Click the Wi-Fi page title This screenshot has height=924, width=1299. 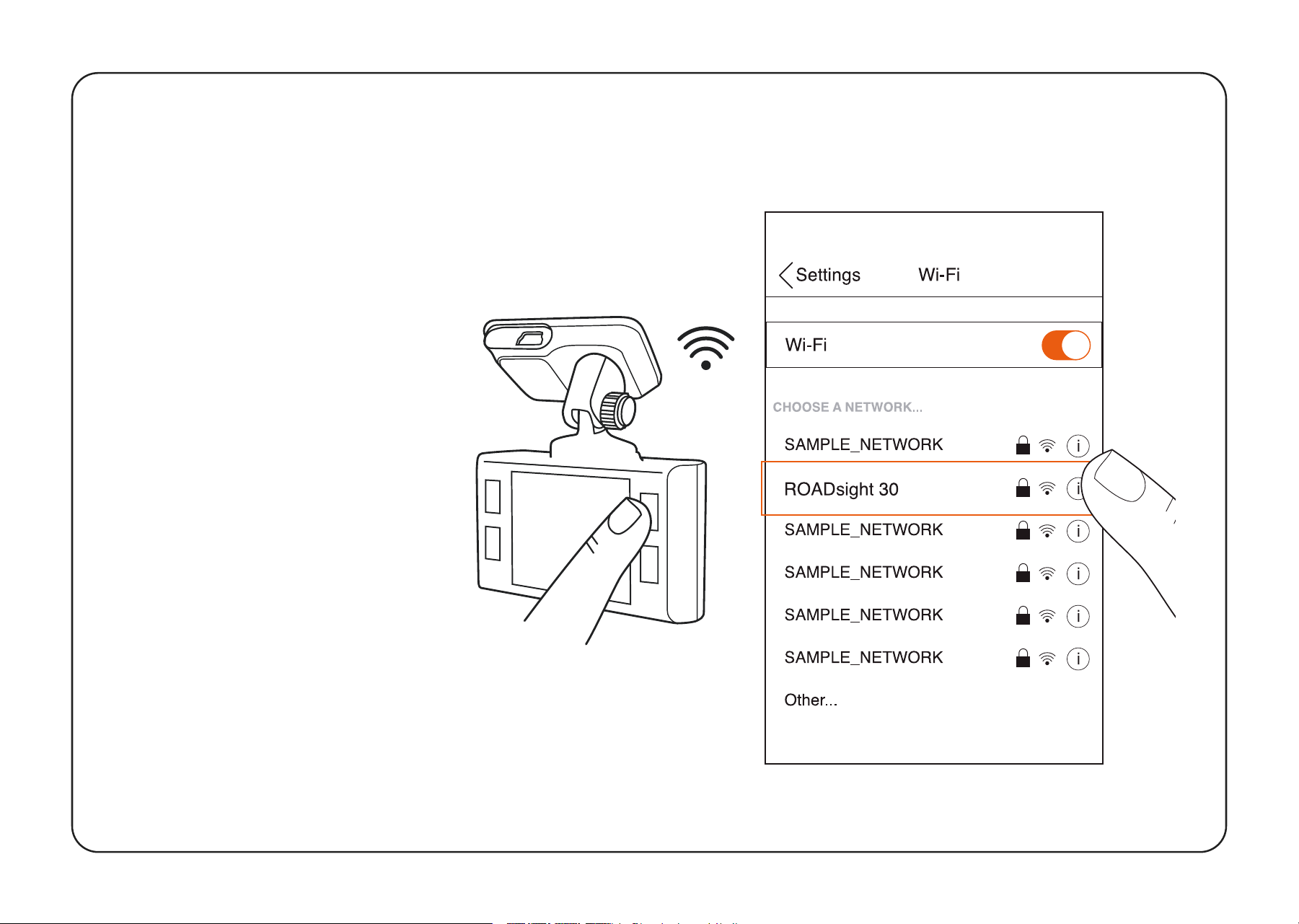tap(939, 275)
